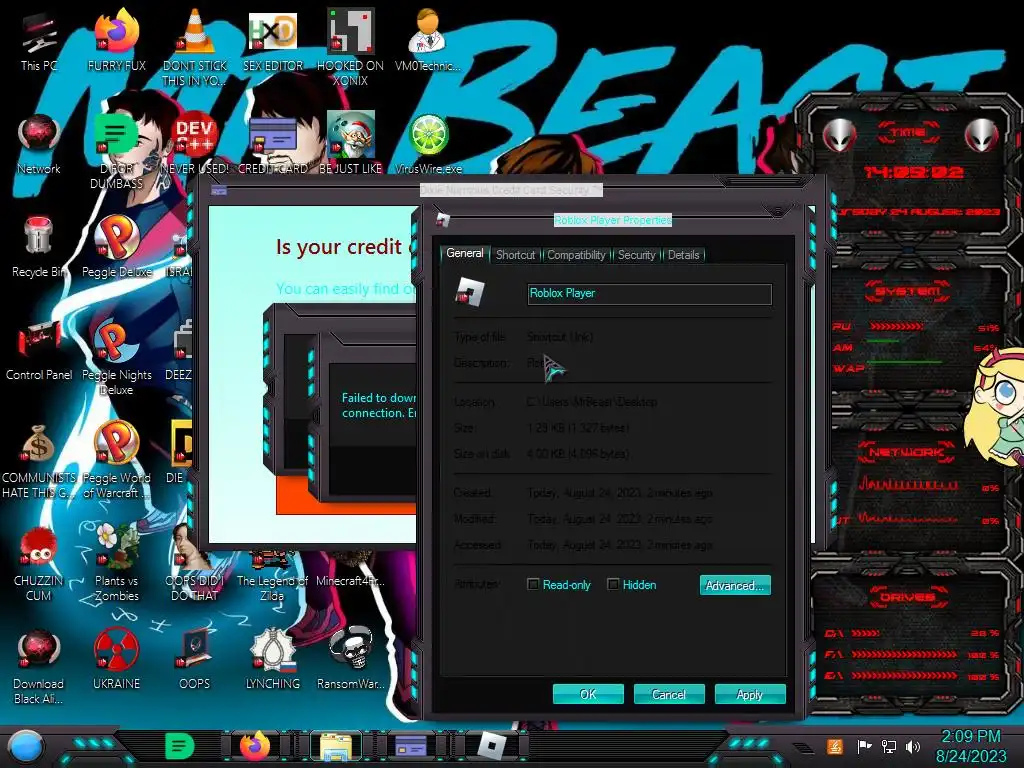
Task: Select the VirusWire.exe lime icon
Action: pyautogui.click(x=428, y=144)
